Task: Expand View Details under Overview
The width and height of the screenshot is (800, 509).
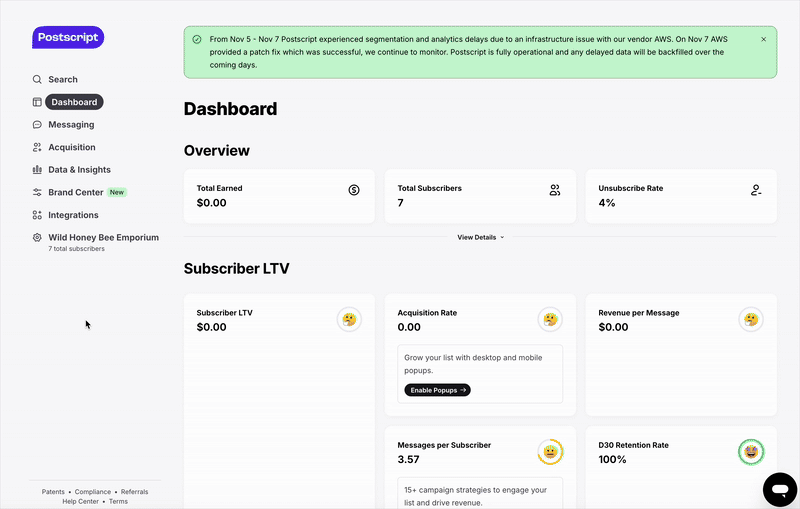Action: [x=480, y=237]
